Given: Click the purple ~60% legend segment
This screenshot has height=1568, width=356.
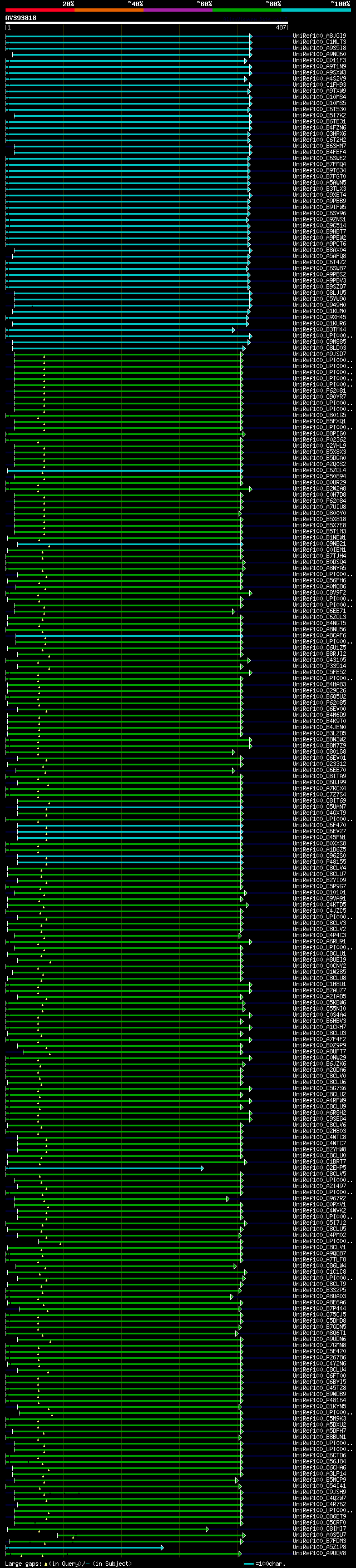Looking at the screenshot, I should (x=179, y=10).
